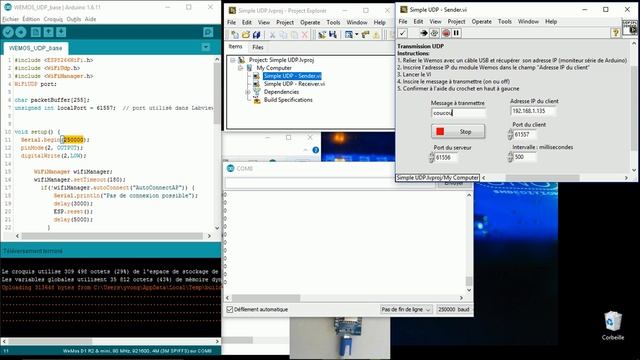Switch to Files tab in Project Explorer

click(258, 47)
